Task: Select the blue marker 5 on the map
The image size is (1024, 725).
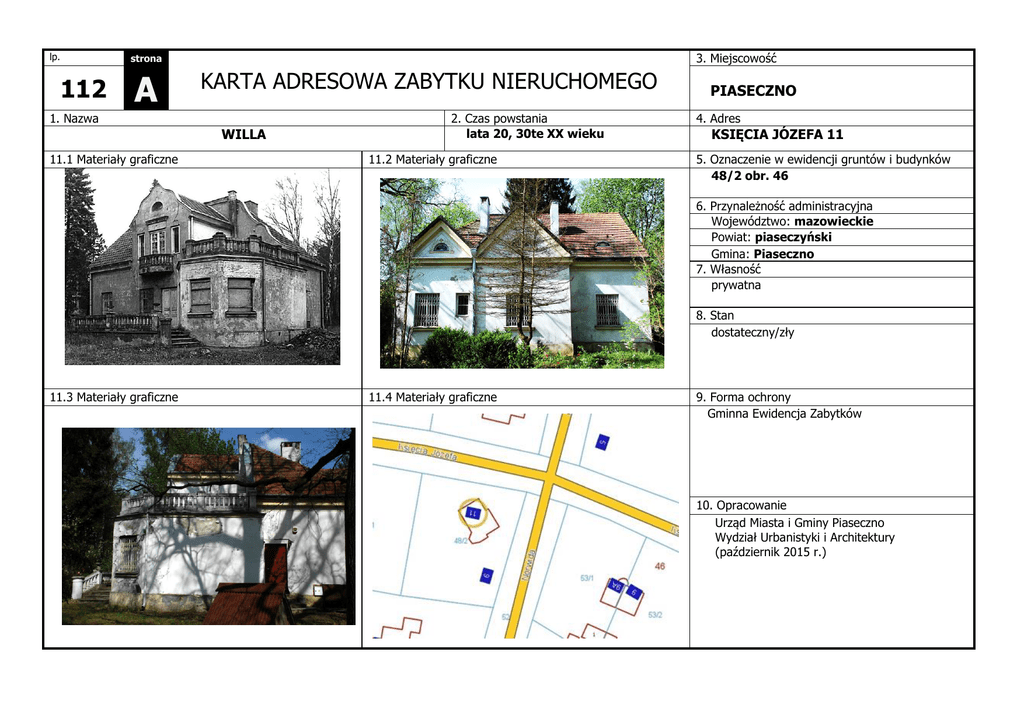Action: [x=602, y=441]
